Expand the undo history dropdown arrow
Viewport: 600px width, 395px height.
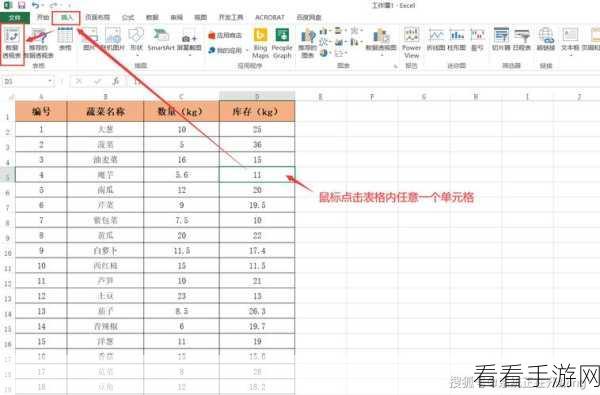coord(42,5)
